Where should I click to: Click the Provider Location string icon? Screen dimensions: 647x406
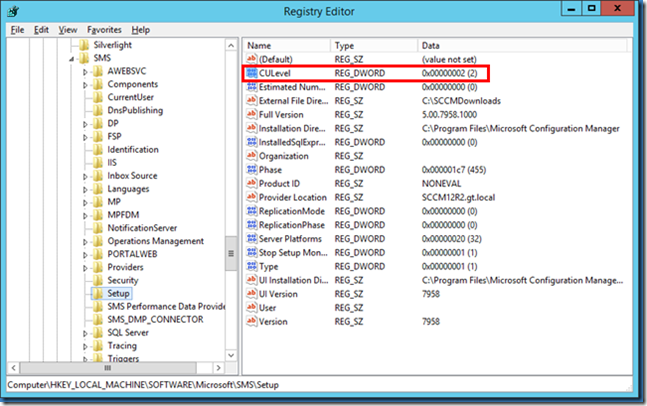(x=252, y=197)
